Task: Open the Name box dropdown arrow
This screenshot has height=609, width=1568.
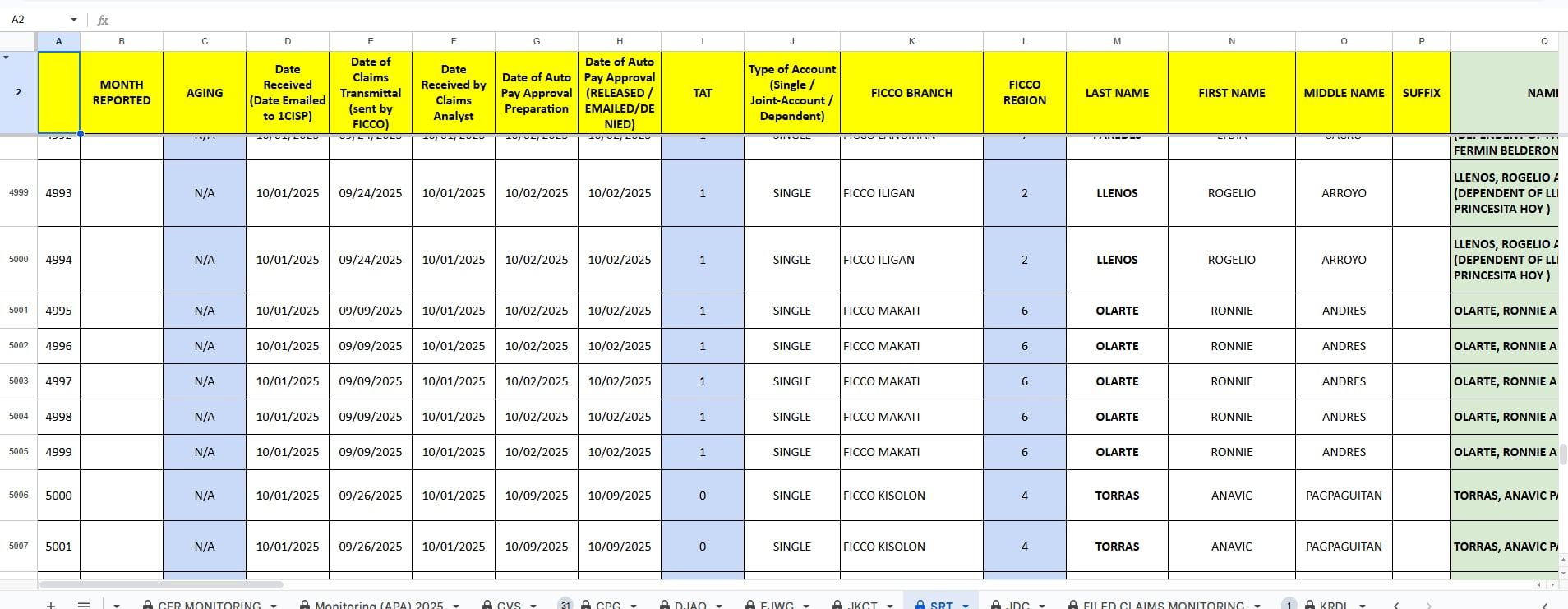Action: click(x=73, y=20)
